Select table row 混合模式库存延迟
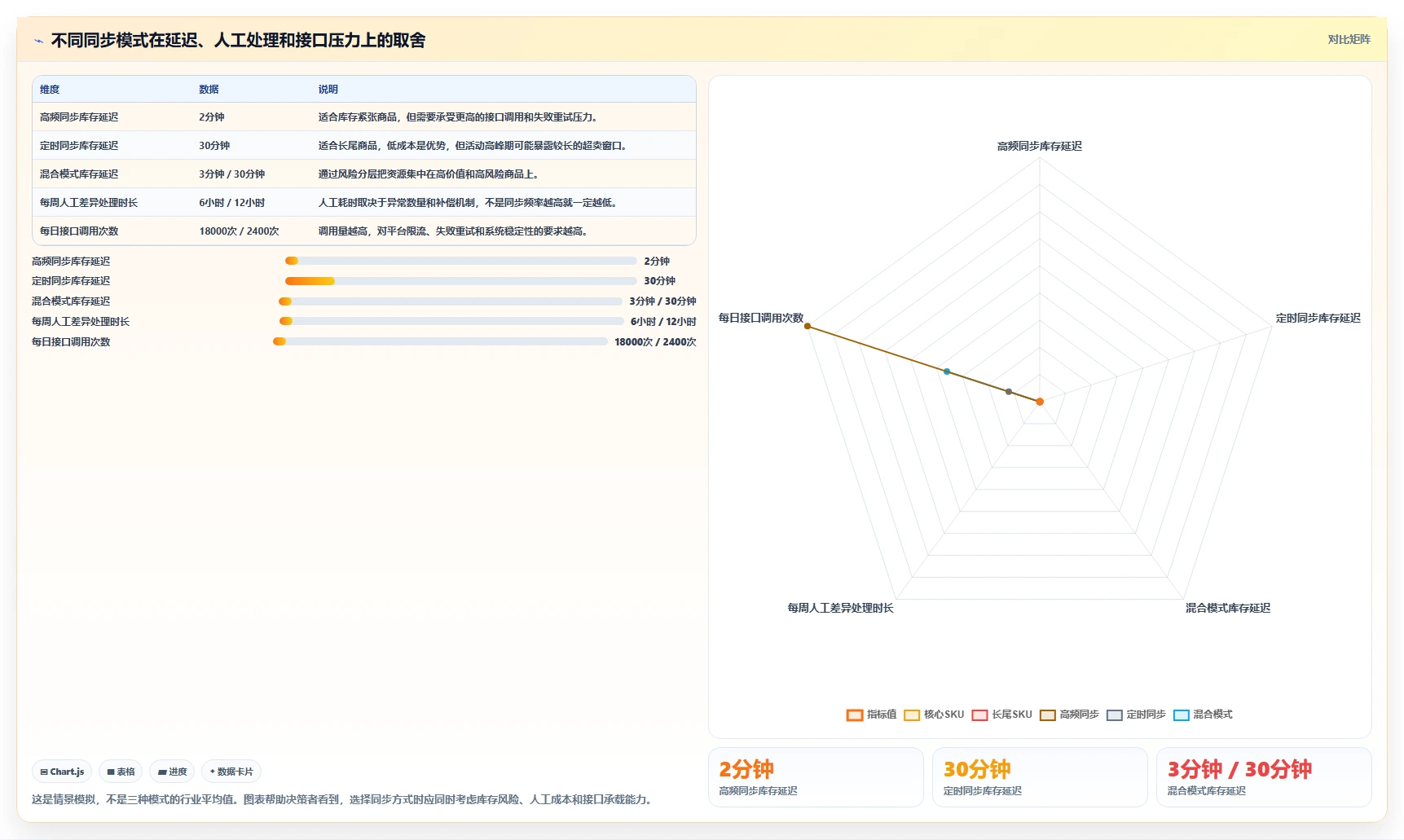 [364, 174]
